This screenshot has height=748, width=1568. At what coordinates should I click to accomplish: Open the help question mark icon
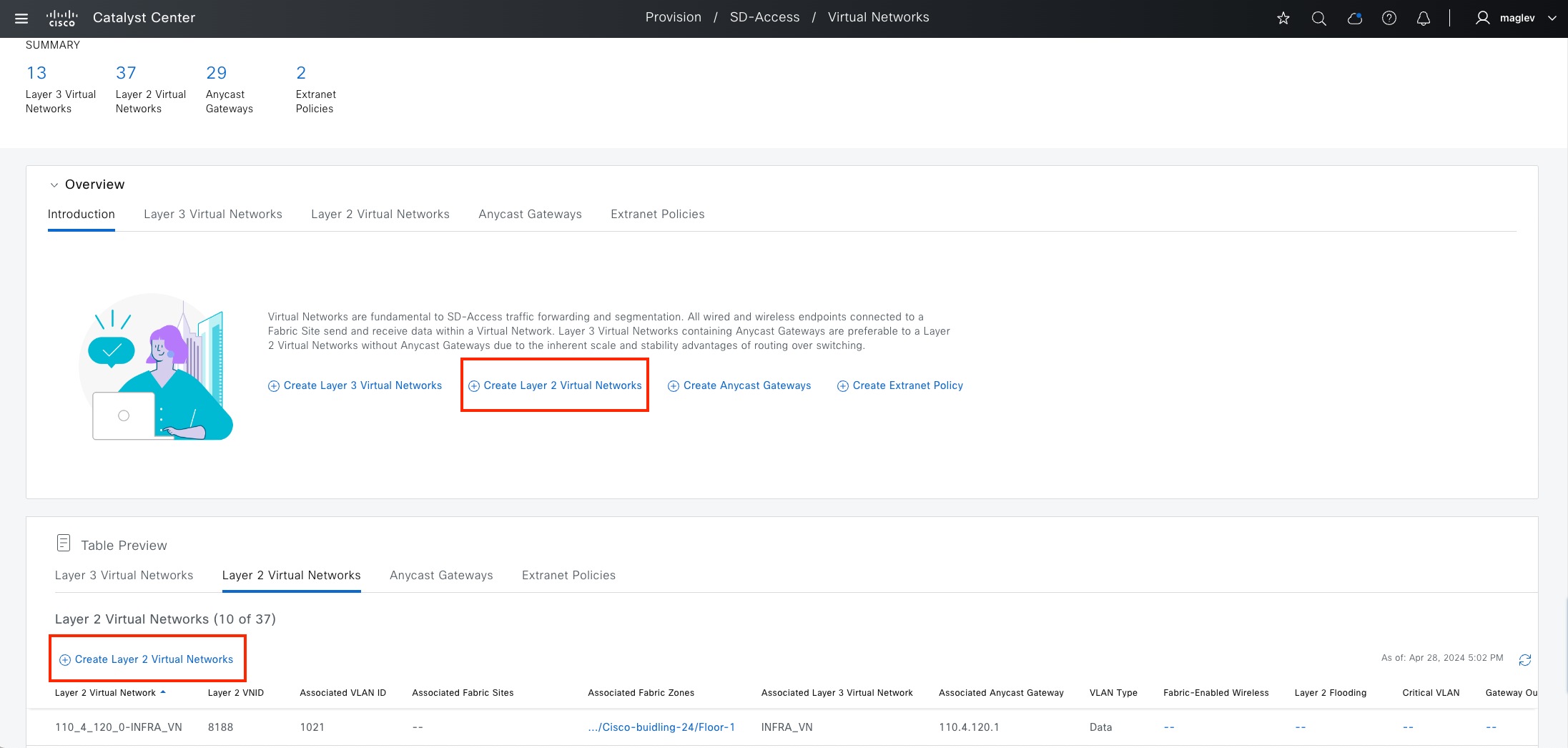[x=1389, y=19]
